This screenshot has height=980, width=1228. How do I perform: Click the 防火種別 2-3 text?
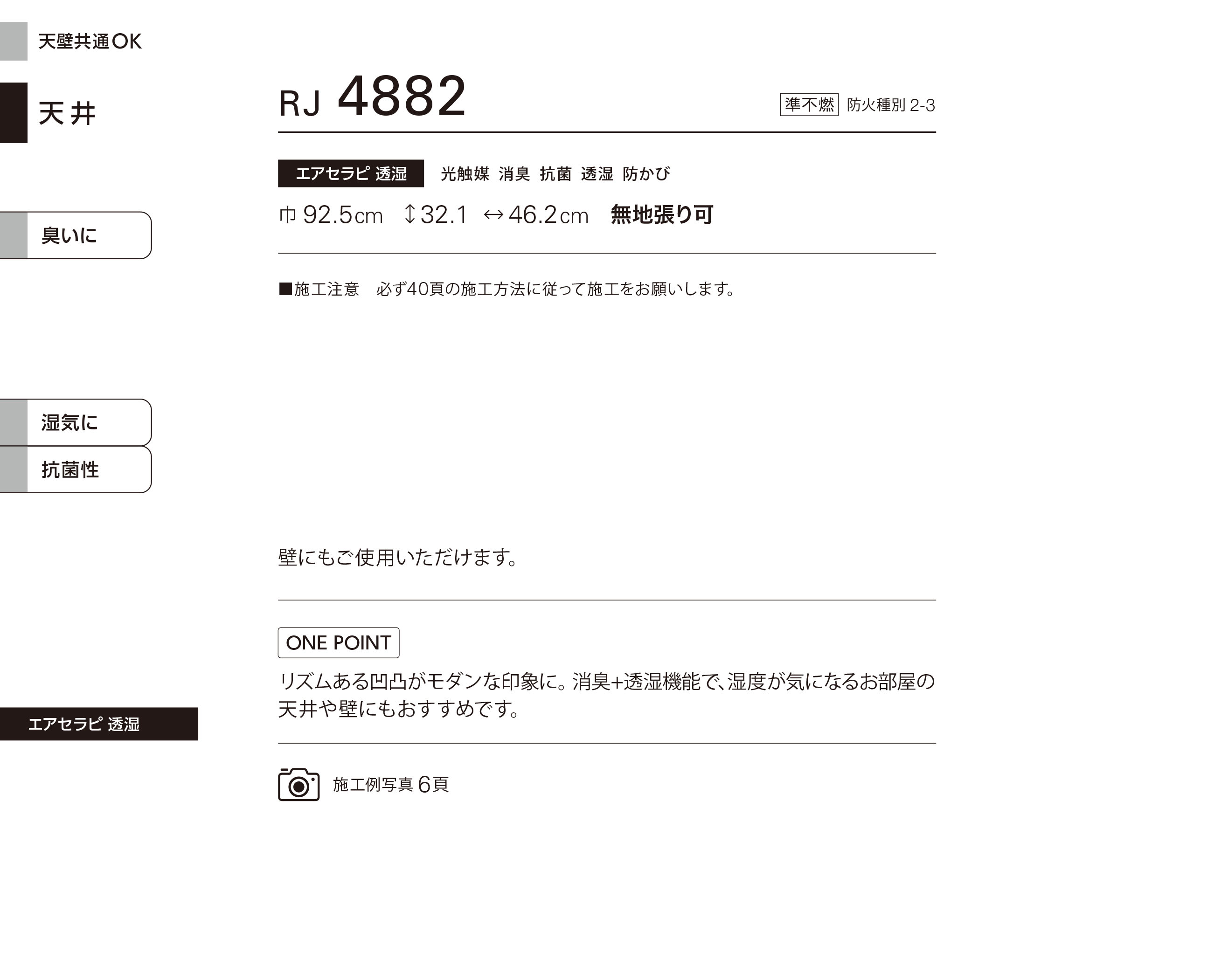[x=891, y=105]
